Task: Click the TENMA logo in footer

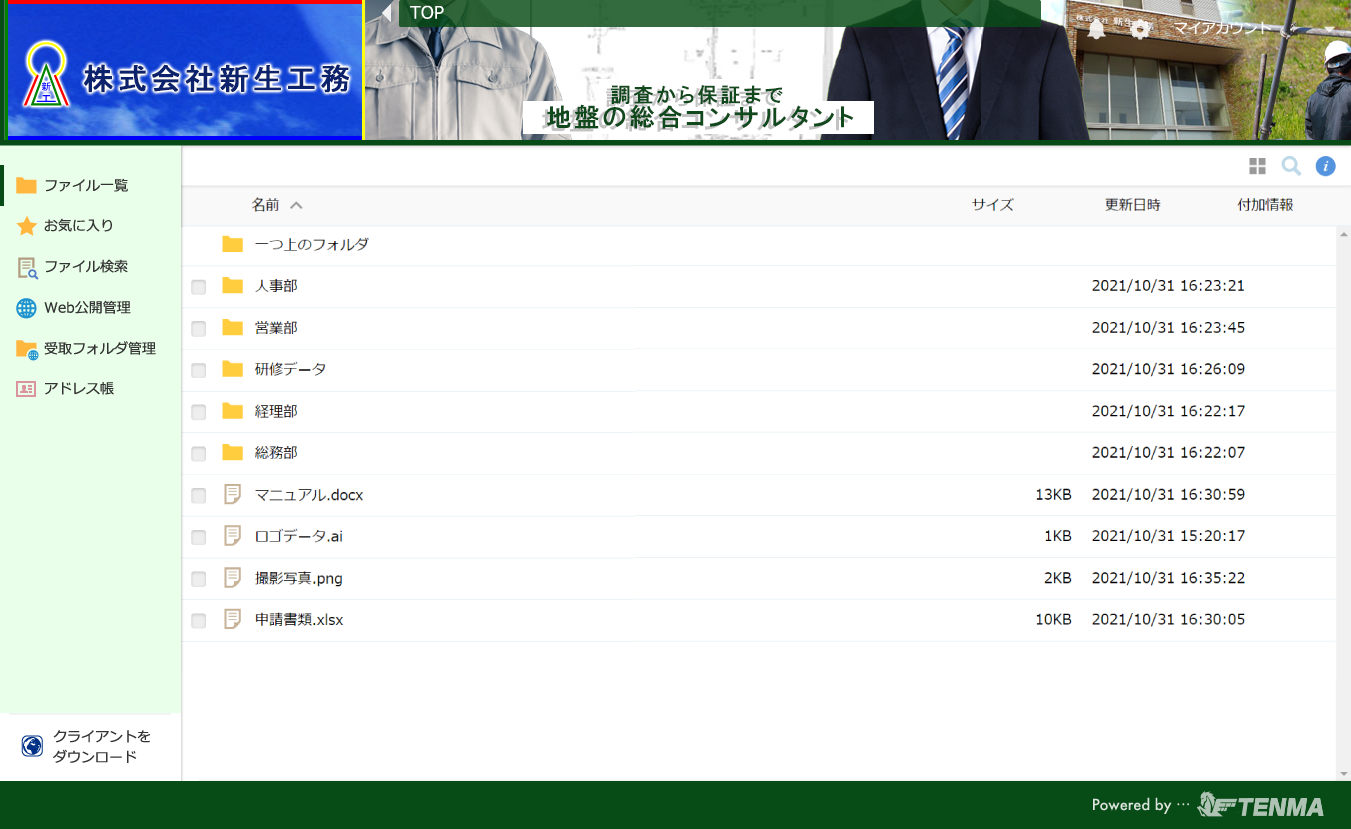Action: pyautogui.click(x=1260, y=805)
